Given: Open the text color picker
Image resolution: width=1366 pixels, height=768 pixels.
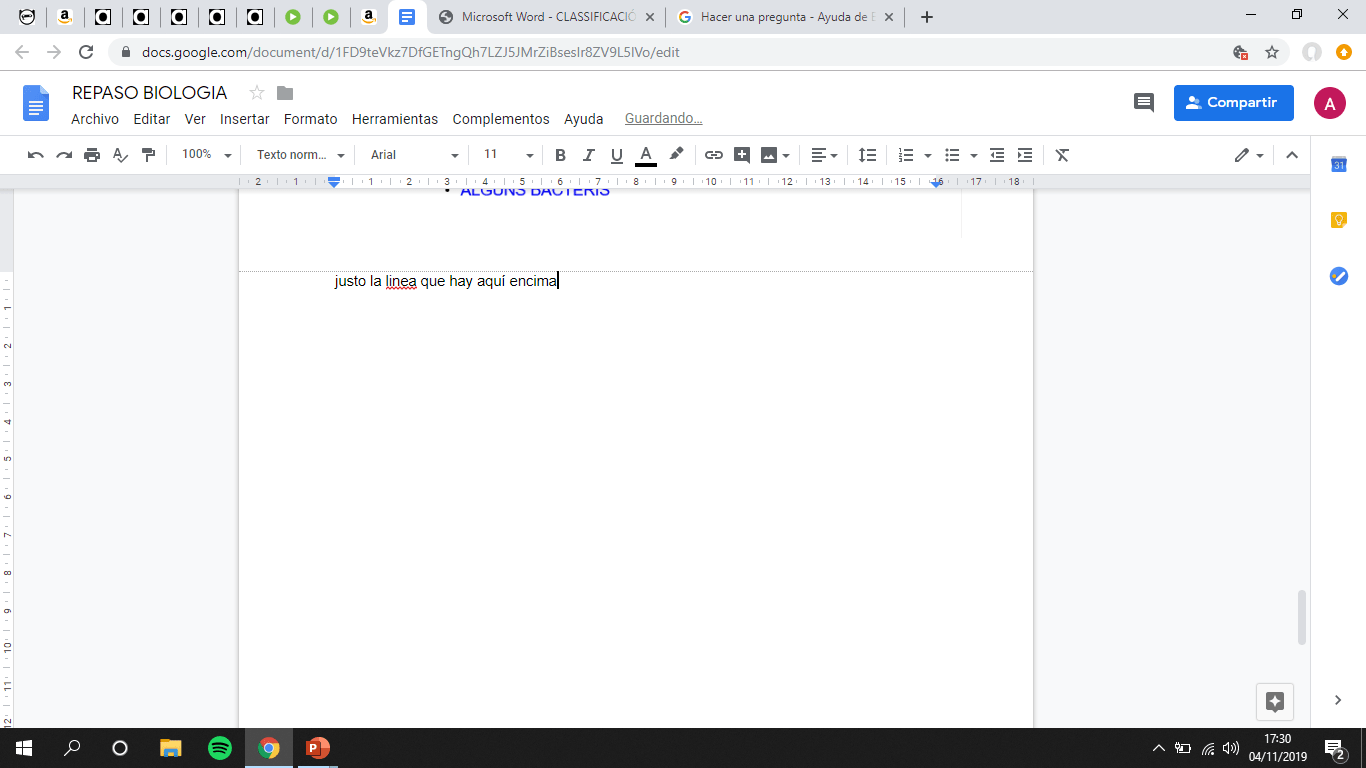Looking at the screenshot, I should coord(646,155).
